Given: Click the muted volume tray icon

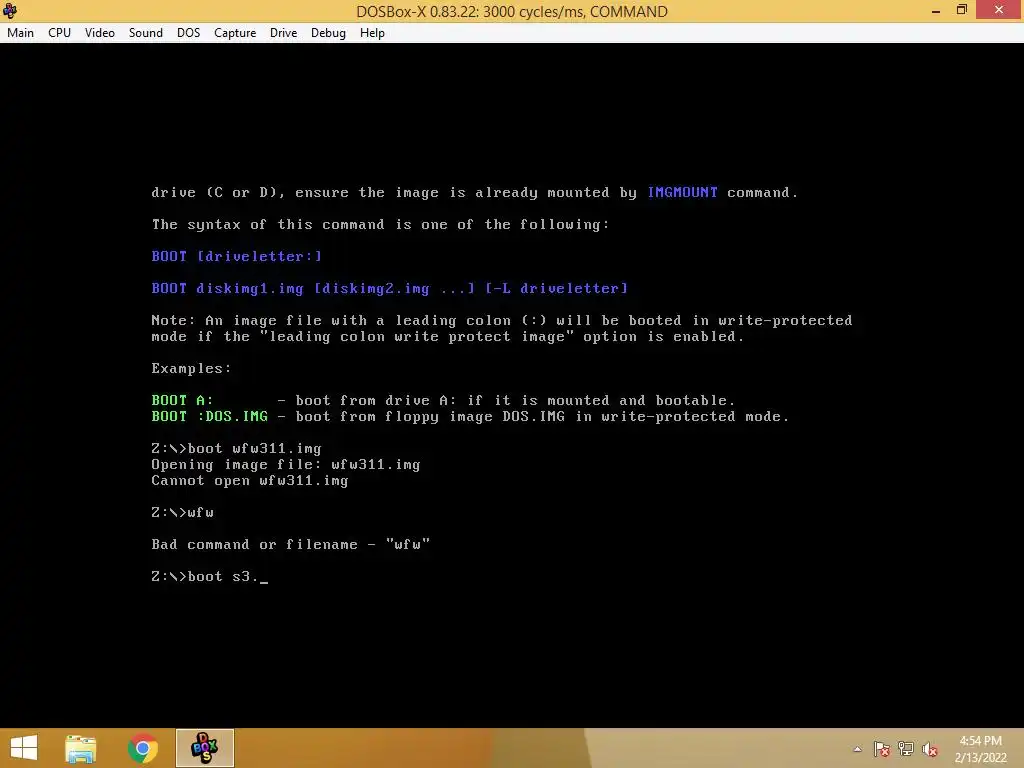Looking at the screenshot, I should click(930, 749).
